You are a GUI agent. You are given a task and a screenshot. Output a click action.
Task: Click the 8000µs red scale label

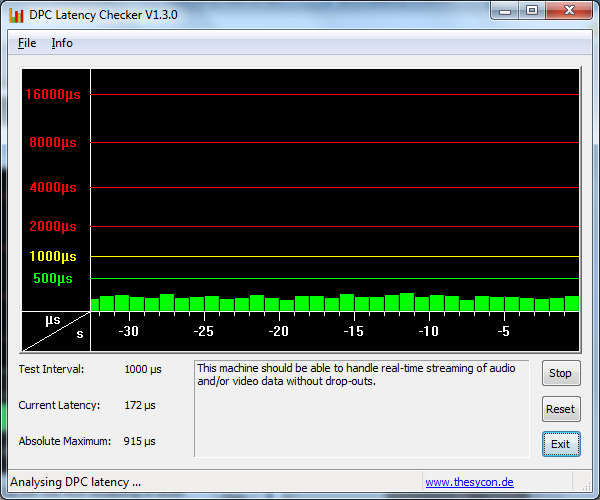(53, 143)
